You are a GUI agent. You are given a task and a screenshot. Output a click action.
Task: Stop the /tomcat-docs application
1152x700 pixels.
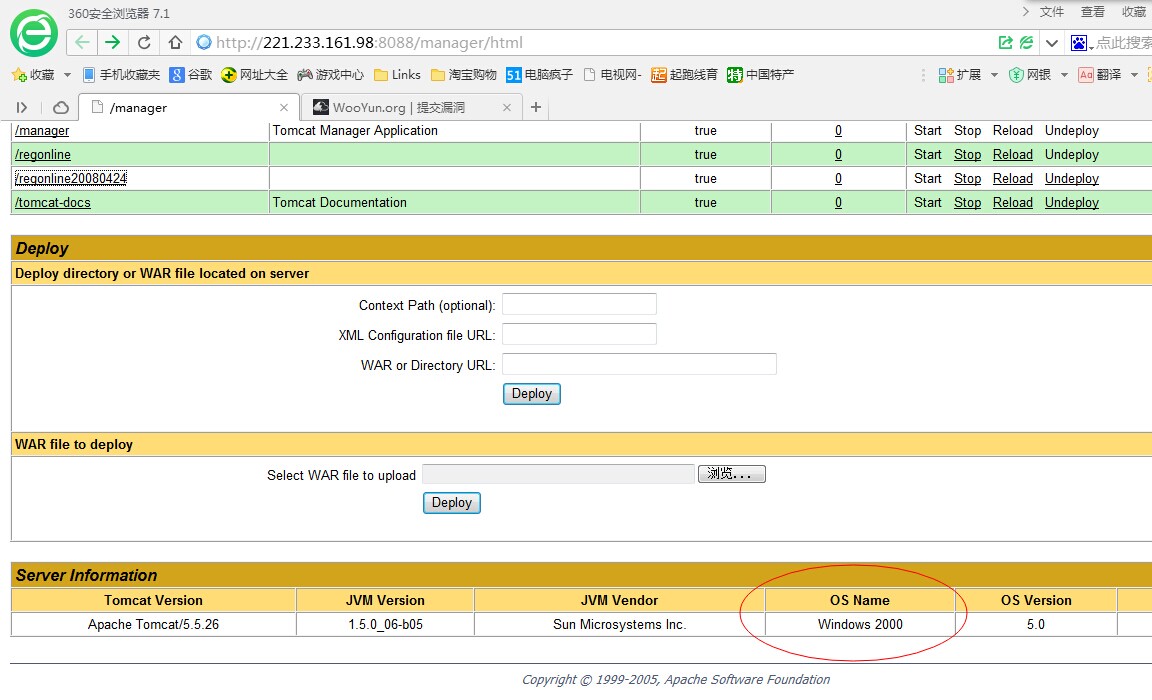pos(968,203)
